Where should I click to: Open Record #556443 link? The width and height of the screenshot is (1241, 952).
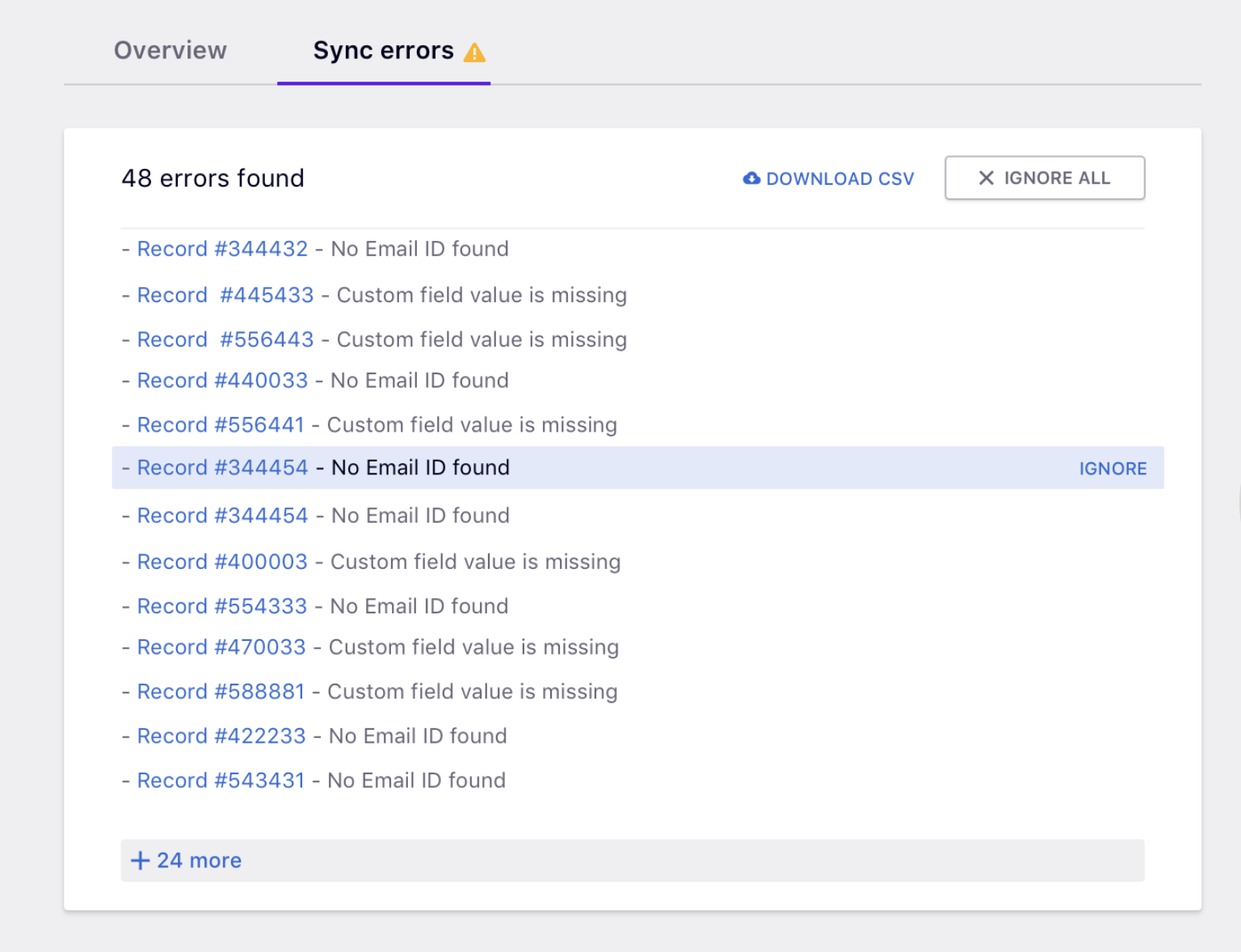pos(225,339)
